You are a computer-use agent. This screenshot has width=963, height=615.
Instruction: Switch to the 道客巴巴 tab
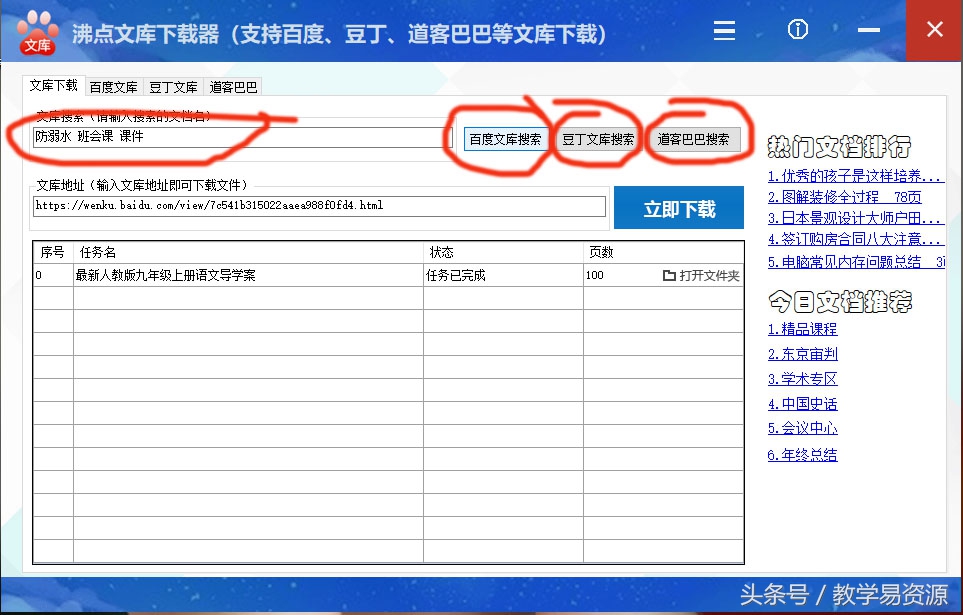click(232, 87)
